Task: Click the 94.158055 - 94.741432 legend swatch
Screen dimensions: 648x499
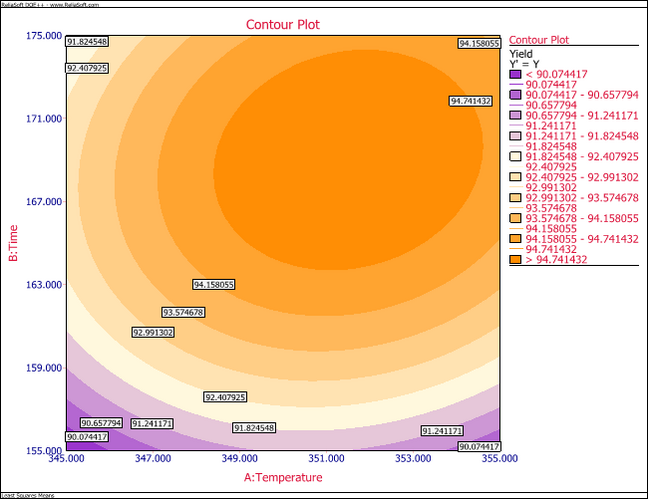Action: [x=515, y=239]
